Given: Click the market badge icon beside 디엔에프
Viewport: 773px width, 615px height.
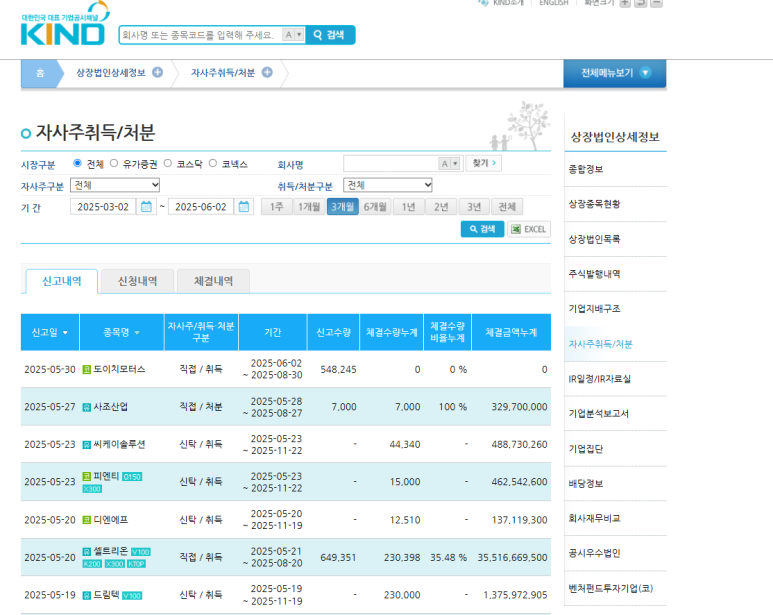Looking at the screenshot, I should [86, 520].
